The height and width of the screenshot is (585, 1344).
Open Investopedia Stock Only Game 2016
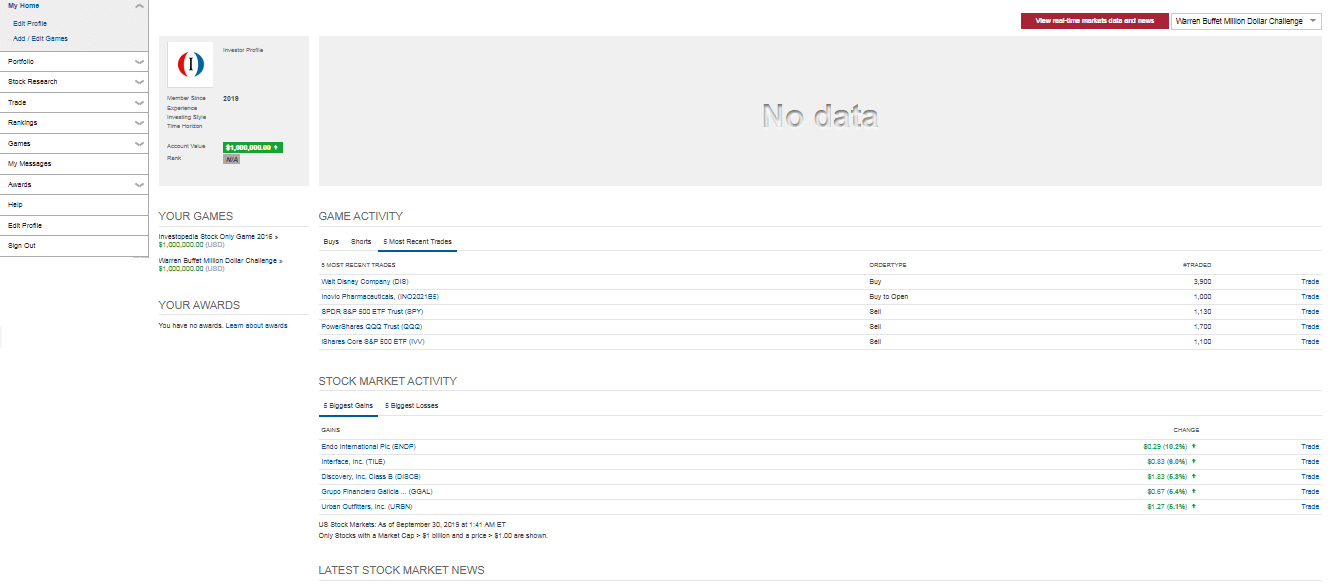(216, 236)
